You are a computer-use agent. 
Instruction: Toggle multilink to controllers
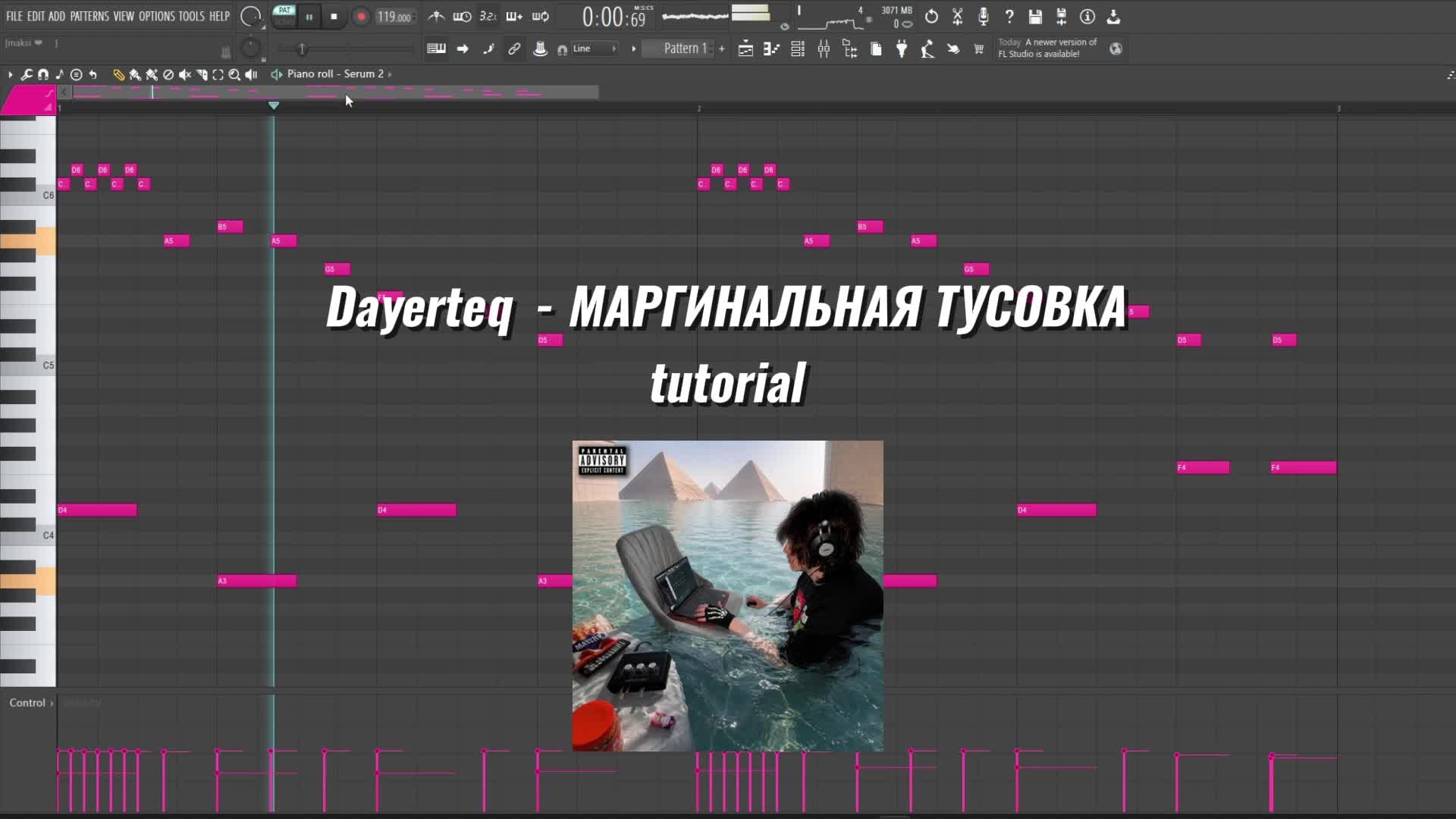click(x=514, y=49)
